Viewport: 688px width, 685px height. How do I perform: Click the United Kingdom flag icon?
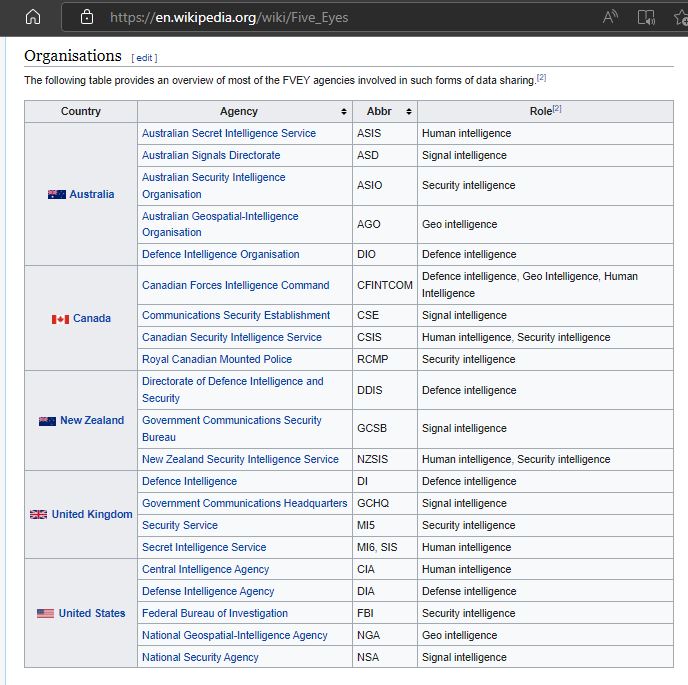tap(39, 514)
